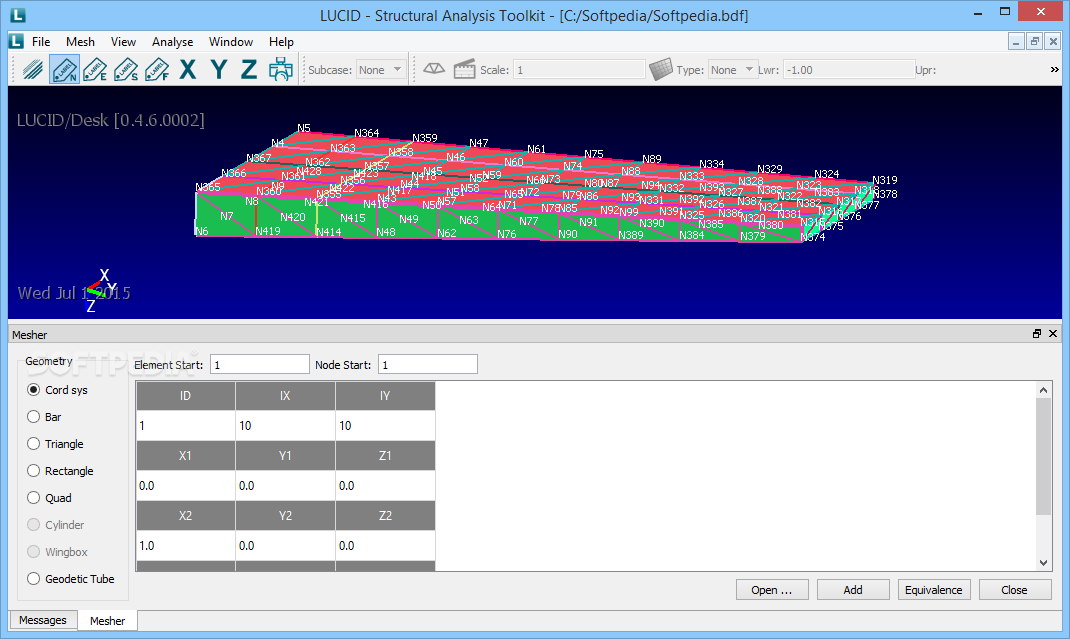This screenshot has height=639, width=1070.
Task: Switch to the Mesher tab
Action: [x=107, y=621]
